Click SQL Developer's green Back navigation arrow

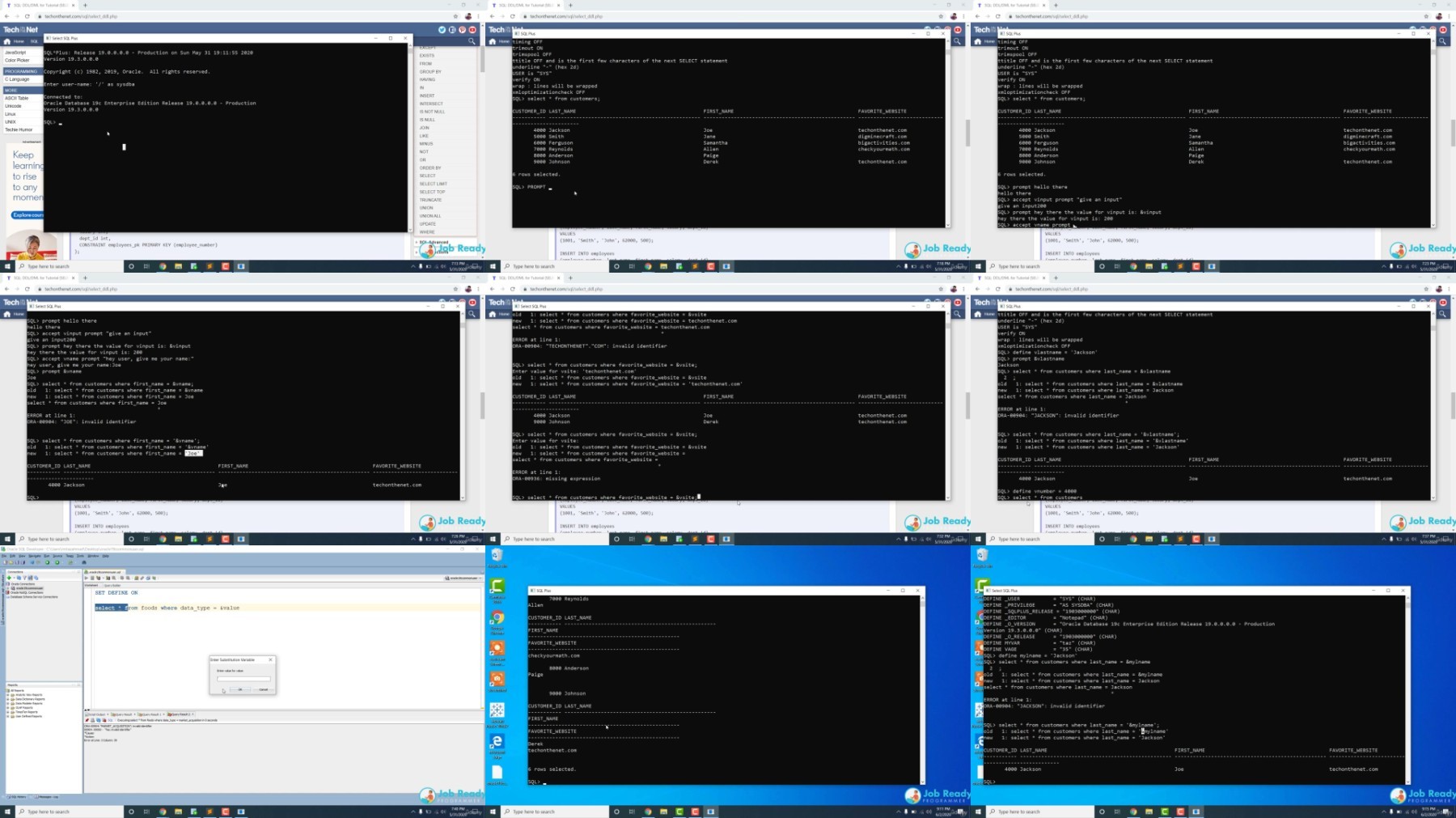tap(47, 562)
